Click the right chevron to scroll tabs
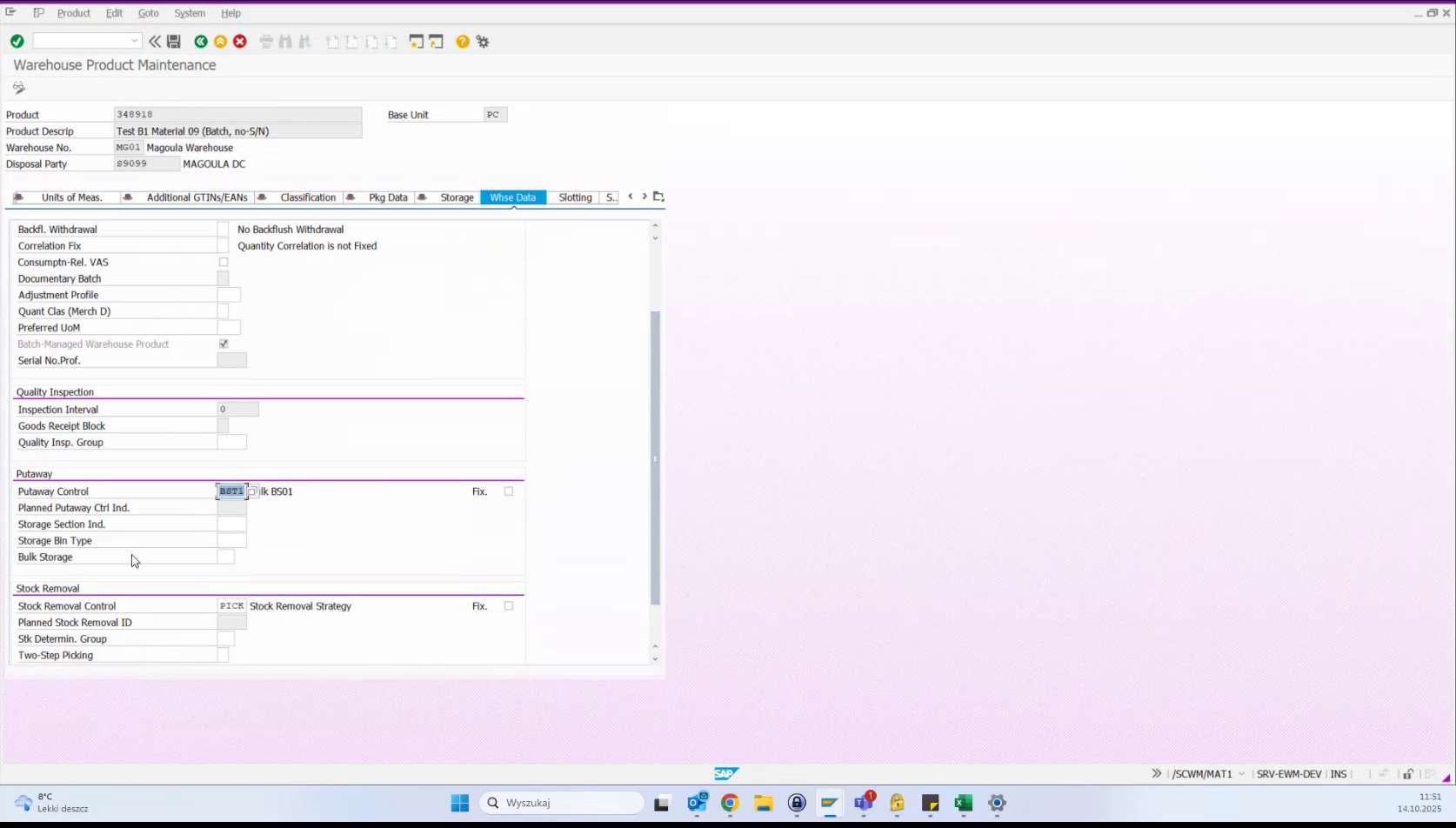This screenshot has height=828, width=1456. pos(644,197)
